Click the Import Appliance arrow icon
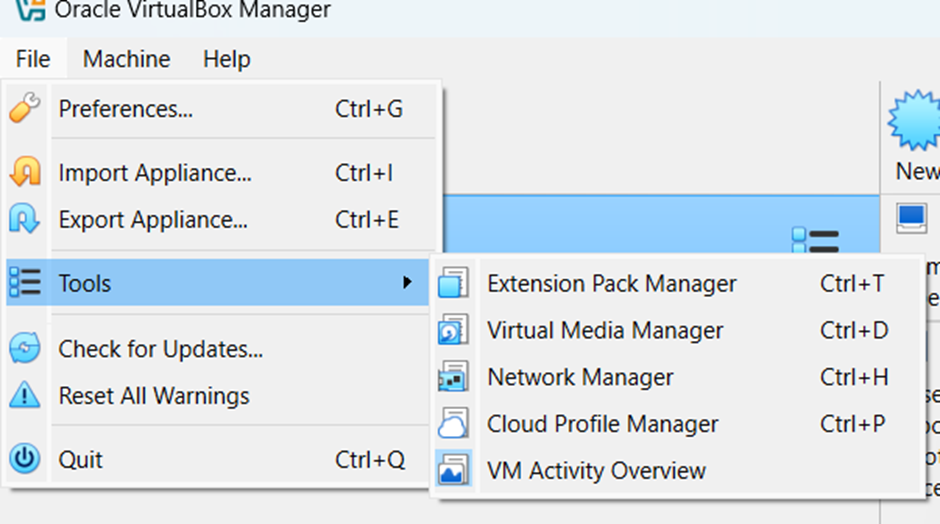This screenshot has height=524, width=940. (x=25, y=171)
